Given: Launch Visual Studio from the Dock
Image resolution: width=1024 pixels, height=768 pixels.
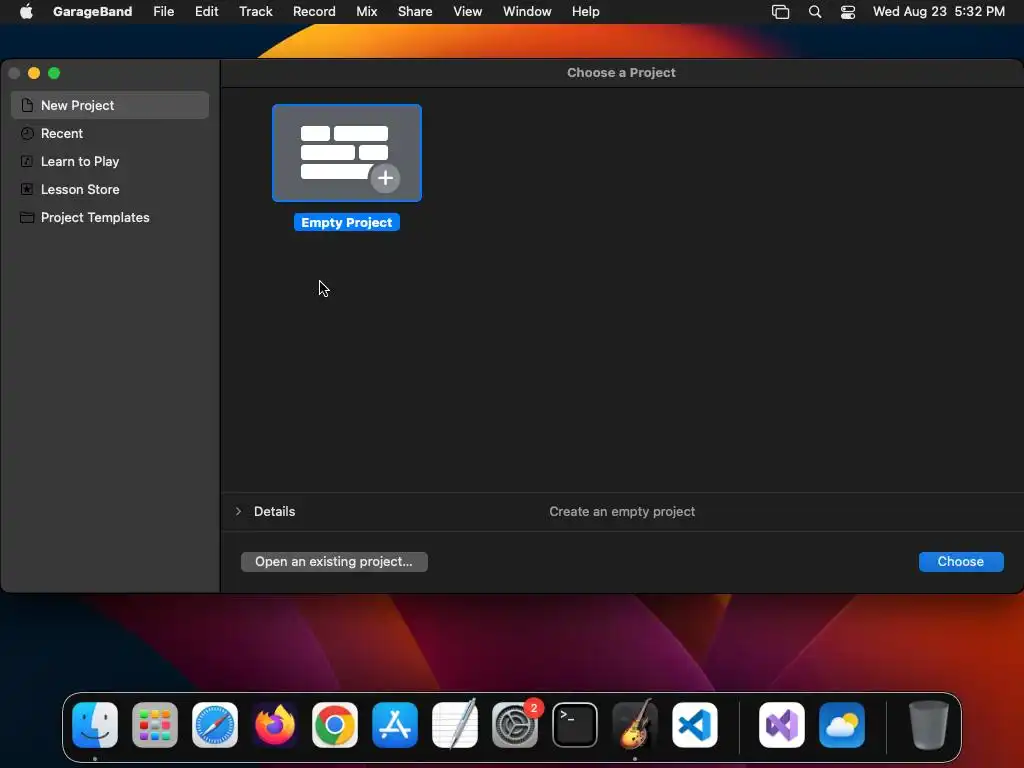Looking at the screenshot, I should click(x=782, y=725).
